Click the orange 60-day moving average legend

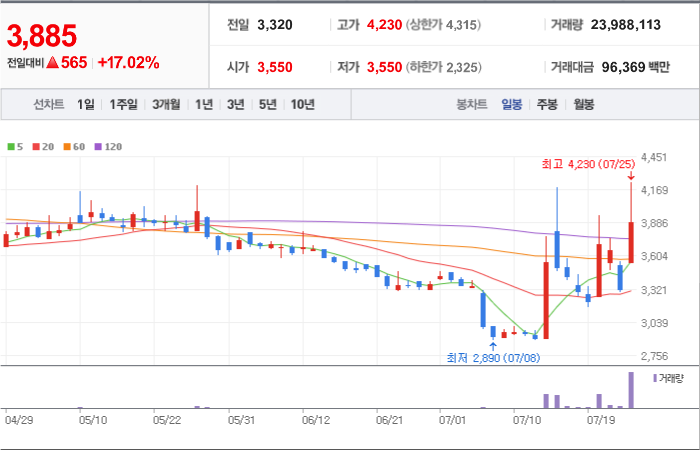[x=74, y=146]
